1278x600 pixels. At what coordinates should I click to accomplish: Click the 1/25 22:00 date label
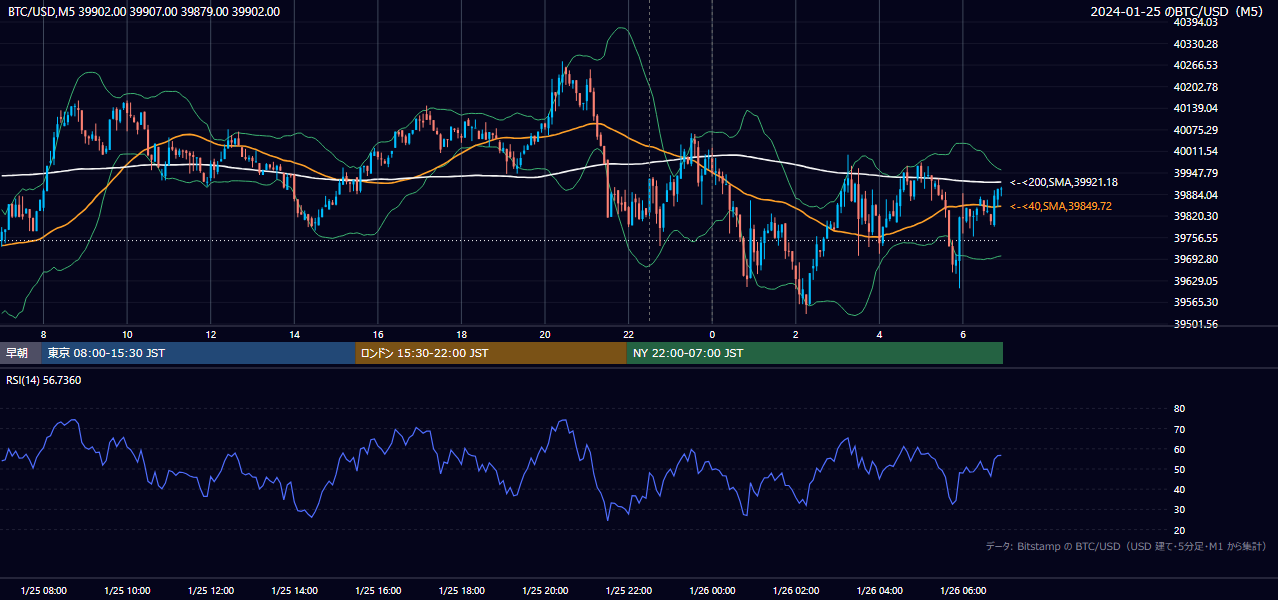pos(629,591)
